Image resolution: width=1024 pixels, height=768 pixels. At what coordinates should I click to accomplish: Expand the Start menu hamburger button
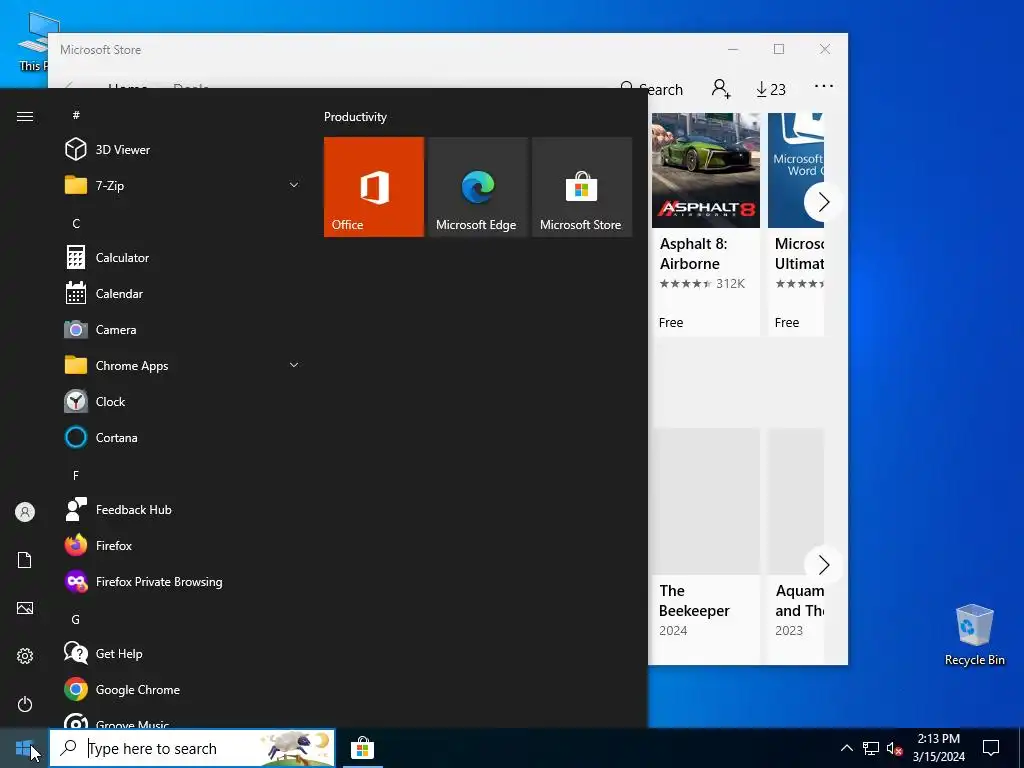[25, 116]
